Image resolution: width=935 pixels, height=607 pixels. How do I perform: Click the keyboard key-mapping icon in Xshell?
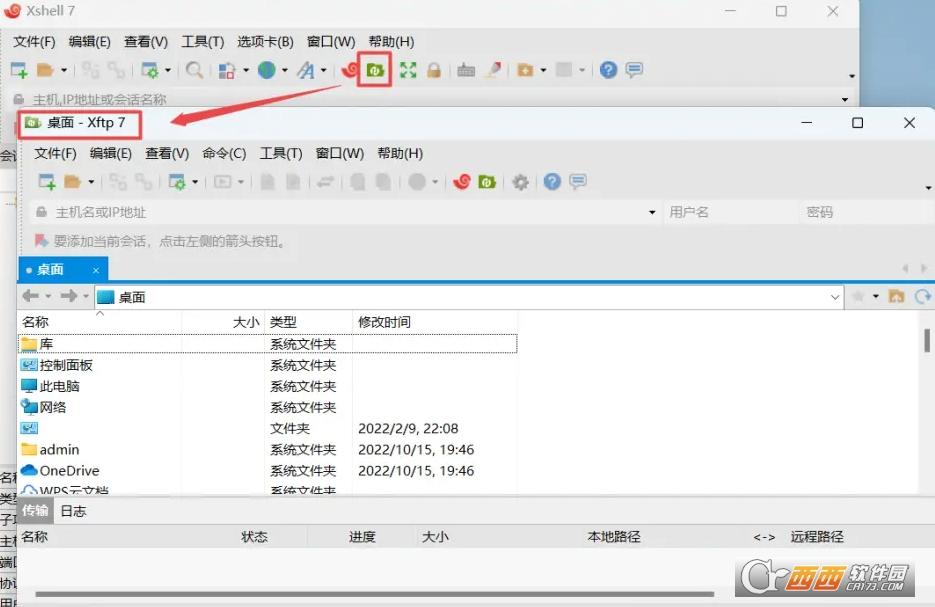[466, 70]
